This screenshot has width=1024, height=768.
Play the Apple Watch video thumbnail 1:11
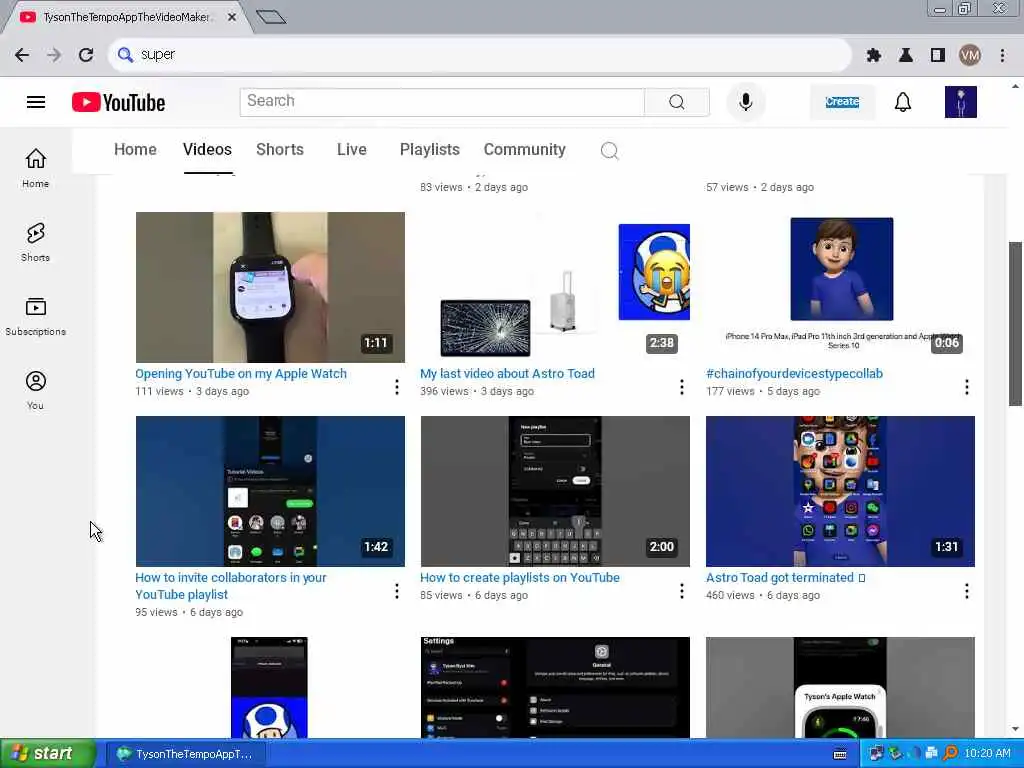point(270,287)
